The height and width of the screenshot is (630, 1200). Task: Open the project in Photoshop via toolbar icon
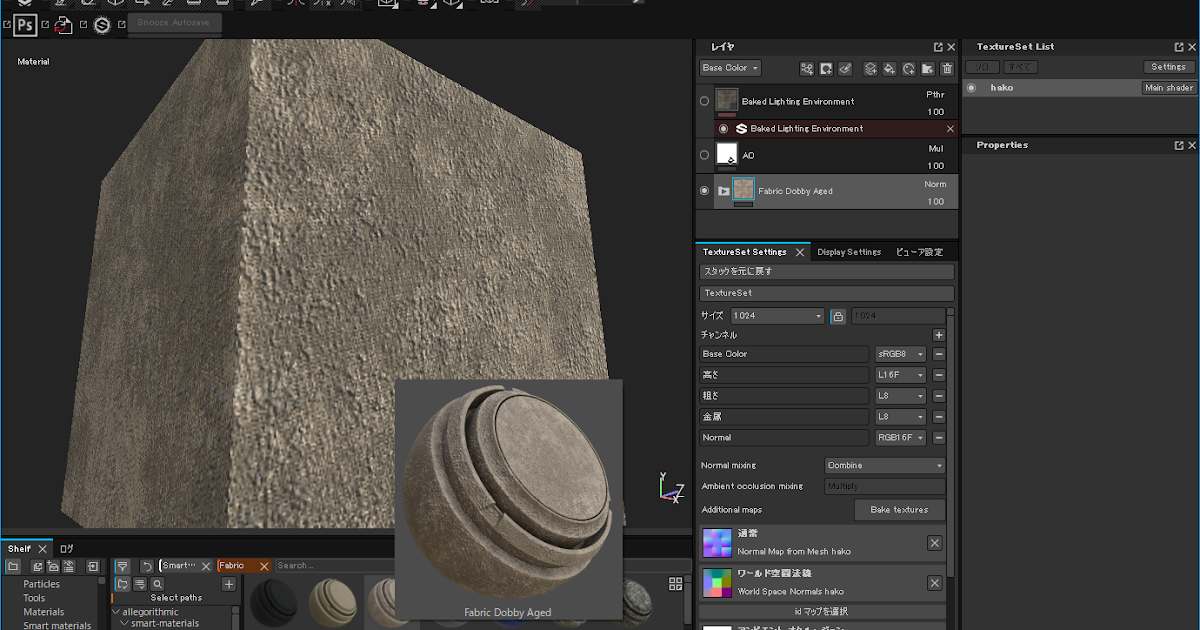point(24,25)
